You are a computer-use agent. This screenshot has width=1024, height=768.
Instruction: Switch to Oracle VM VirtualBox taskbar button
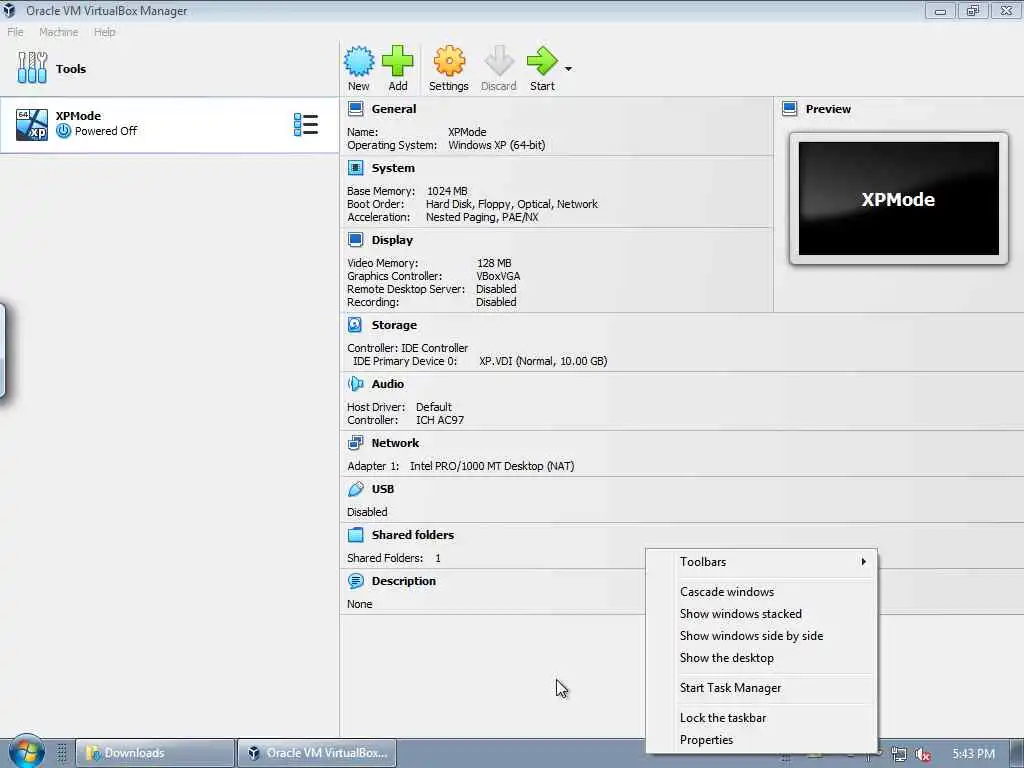[317, 753]
